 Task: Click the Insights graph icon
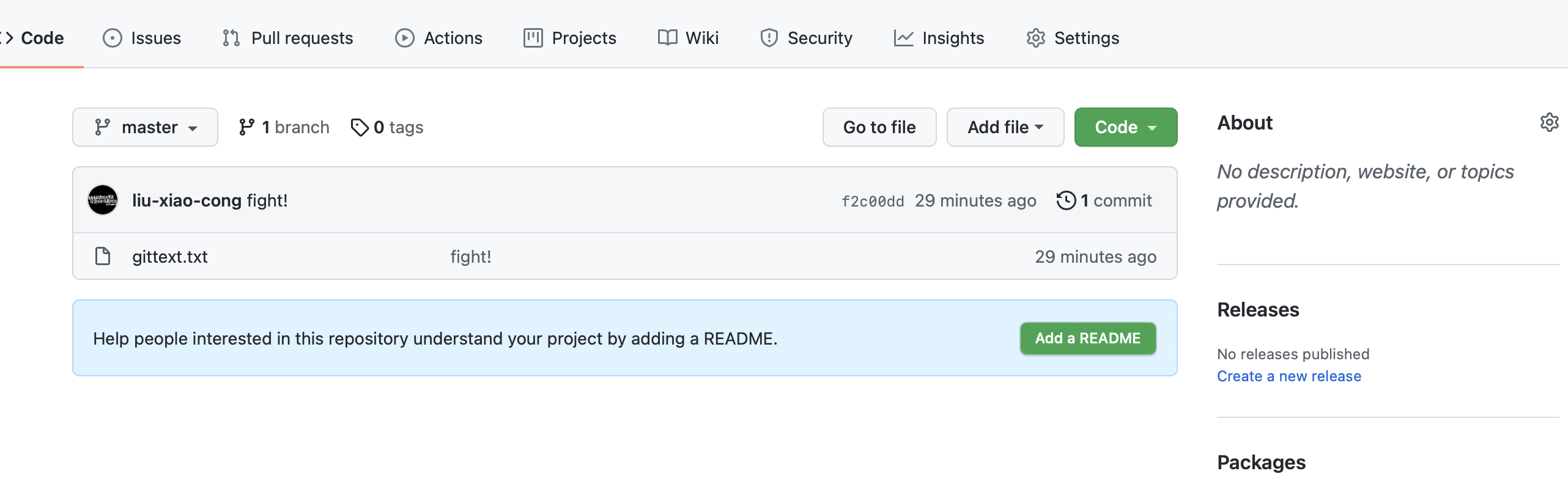pos(903,38)
